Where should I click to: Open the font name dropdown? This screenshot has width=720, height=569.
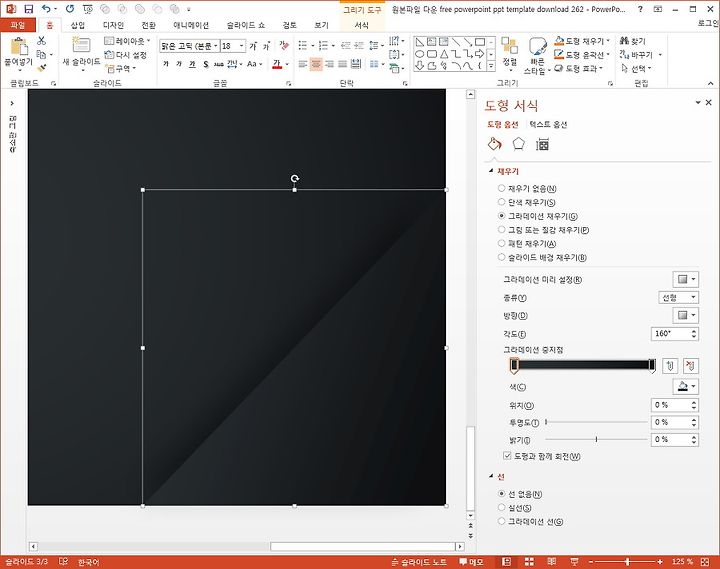point(215,46)
